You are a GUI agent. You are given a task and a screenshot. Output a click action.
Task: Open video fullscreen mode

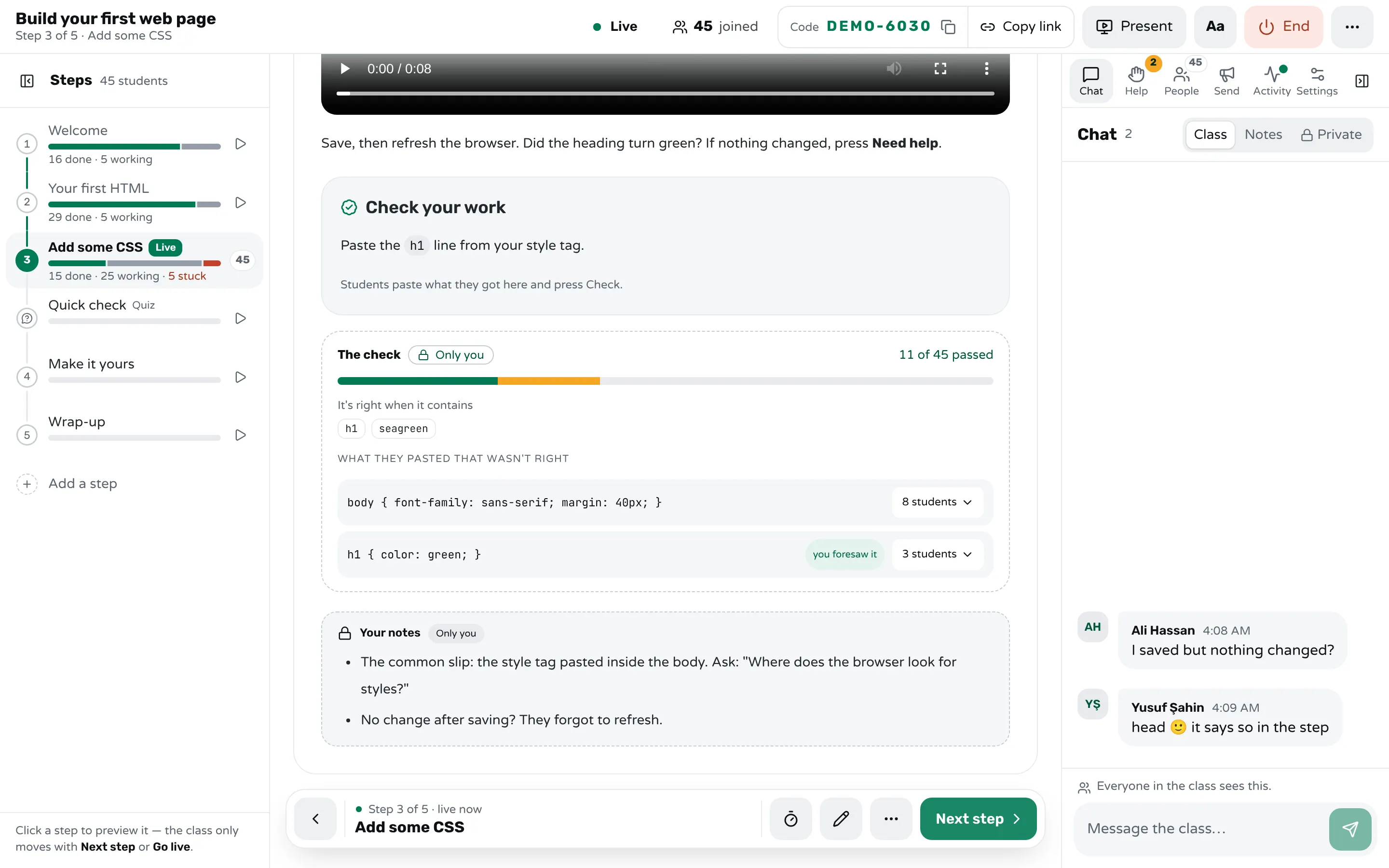(940, 69)
